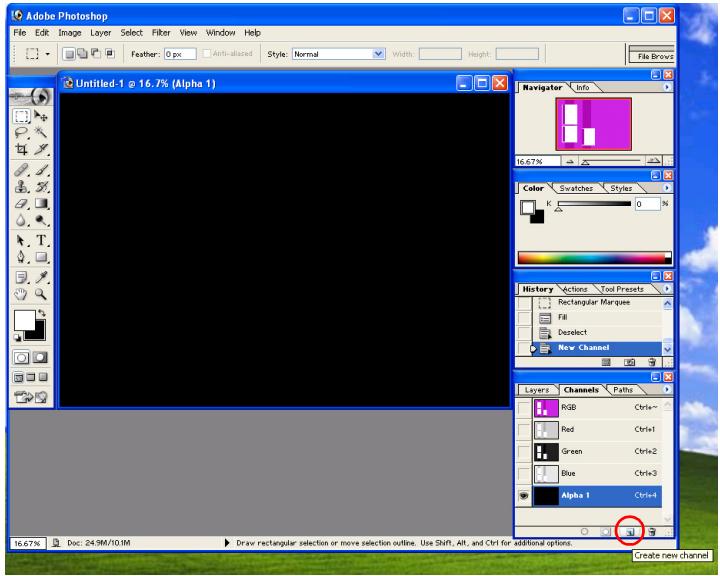This screenshot has width=720, height=576.
Task: Create new document from current state
Action: [606, 362]
